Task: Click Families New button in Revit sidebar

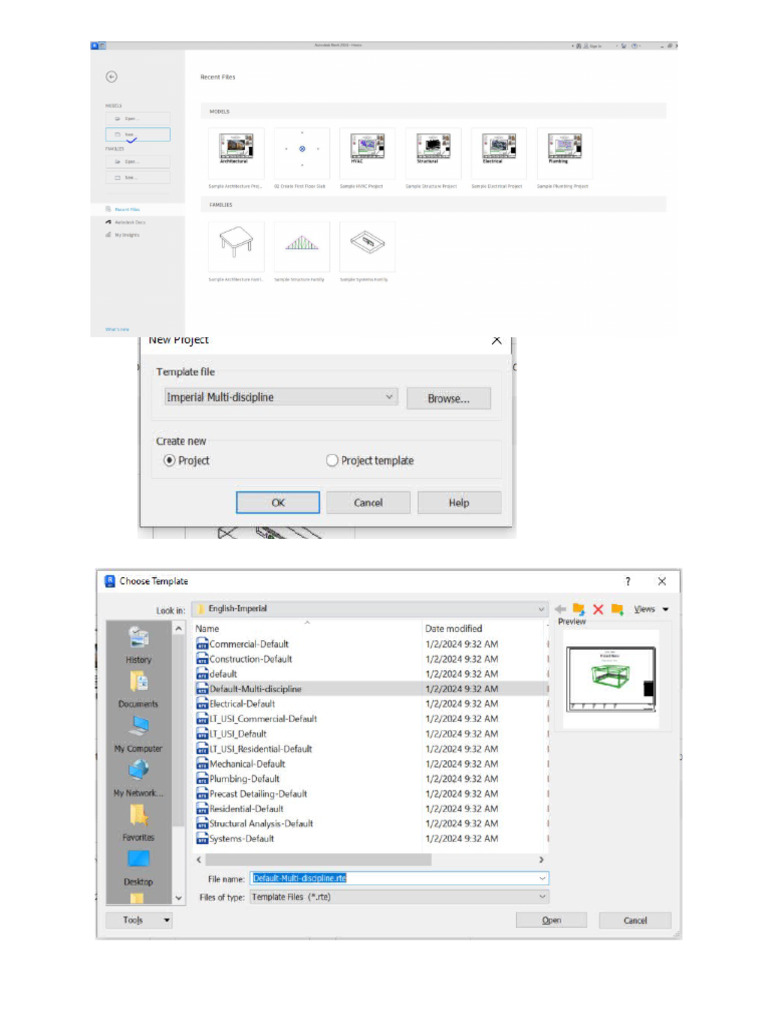Action: (x=138, y=178)
